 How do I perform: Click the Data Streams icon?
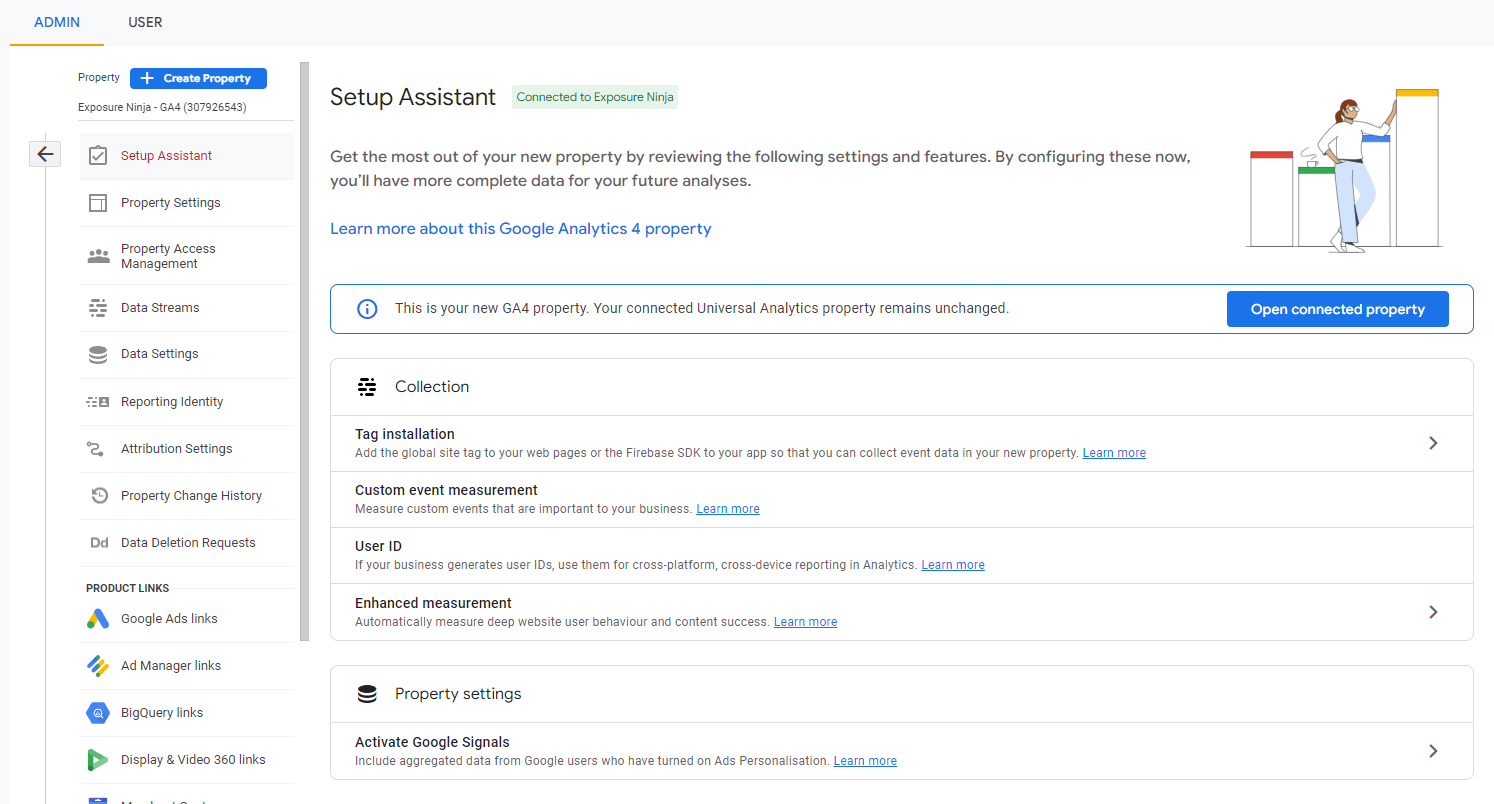98,308
